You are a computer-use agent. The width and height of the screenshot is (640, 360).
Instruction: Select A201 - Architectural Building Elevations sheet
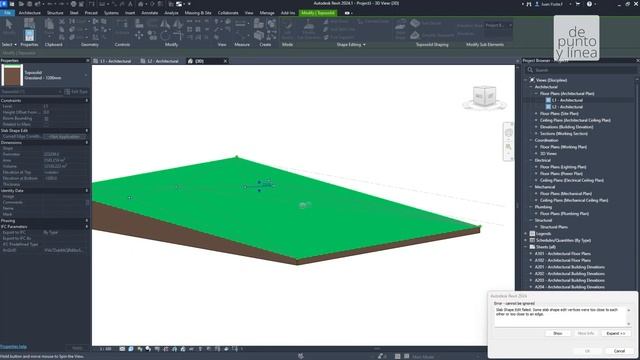pyautogui.click(x=570, y=267)
